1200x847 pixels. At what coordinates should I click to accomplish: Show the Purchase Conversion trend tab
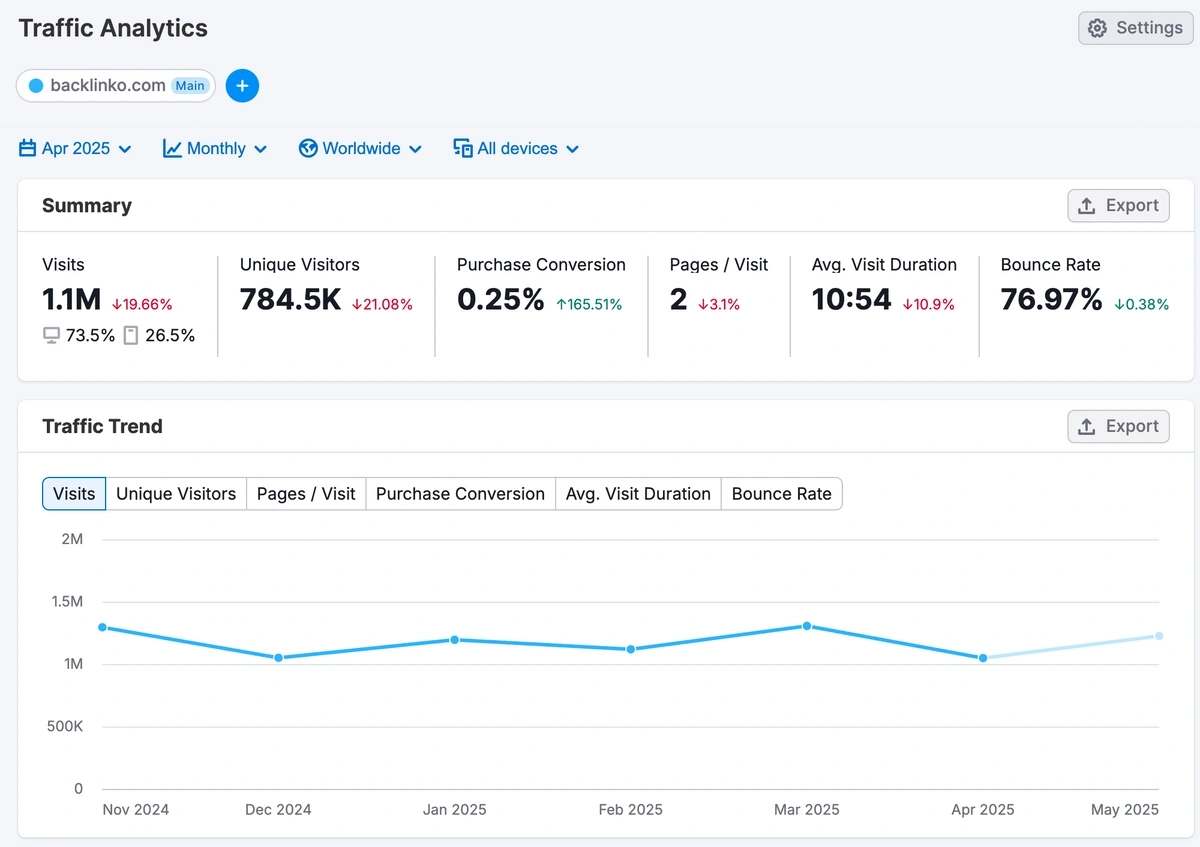(460, 494)
